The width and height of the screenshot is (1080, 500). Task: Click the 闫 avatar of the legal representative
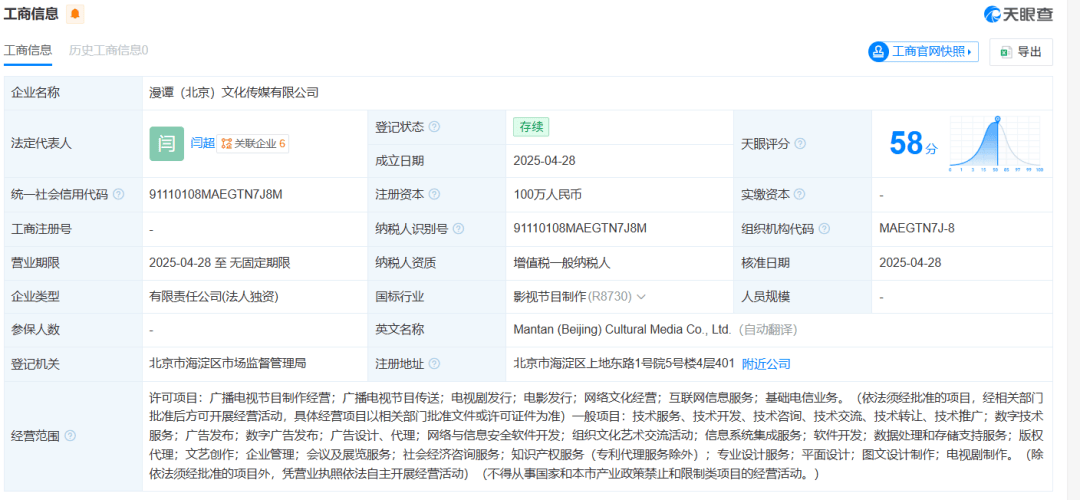point(167,143)
